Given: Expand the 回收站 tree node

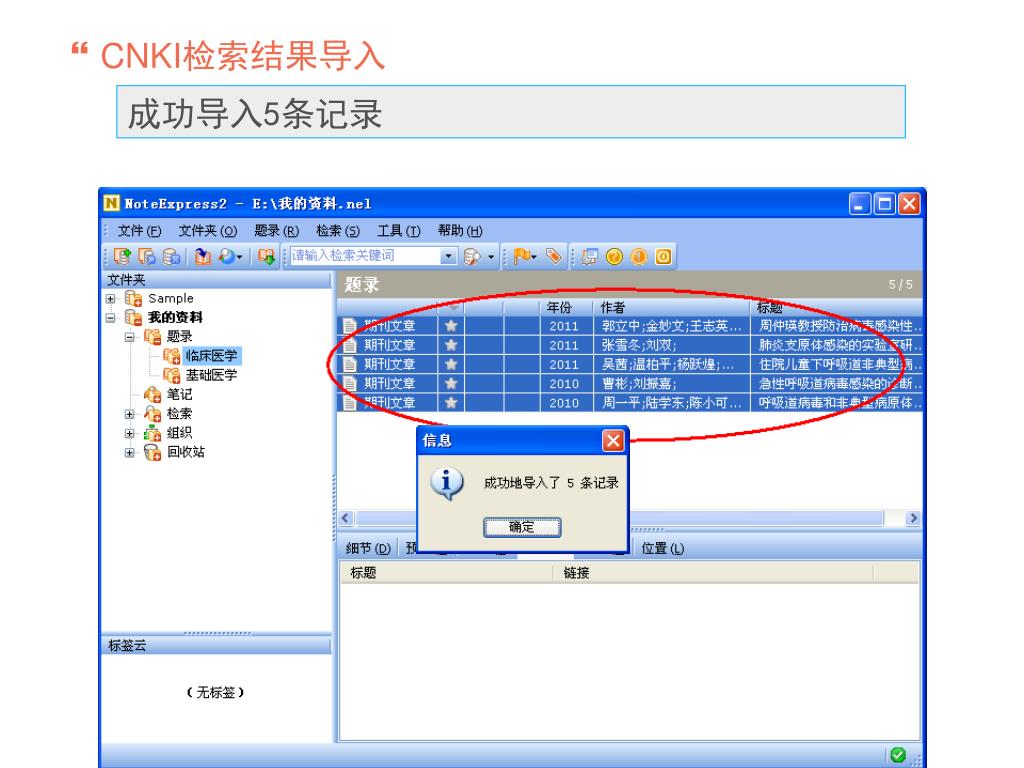Looking at the screenshot, I should (129, 453).
